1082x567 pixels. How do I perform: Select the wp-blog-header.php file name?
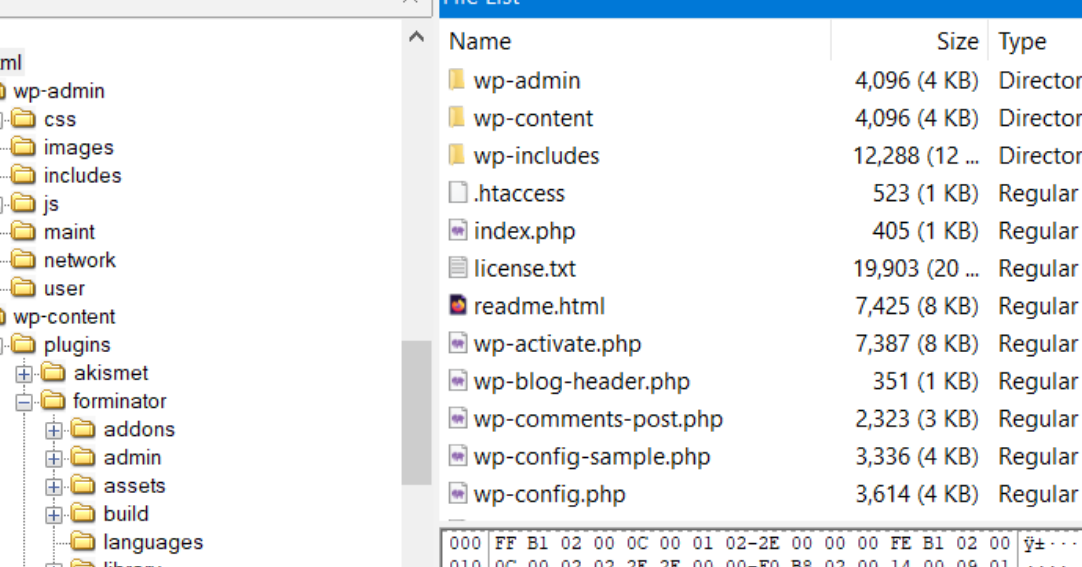582,381
